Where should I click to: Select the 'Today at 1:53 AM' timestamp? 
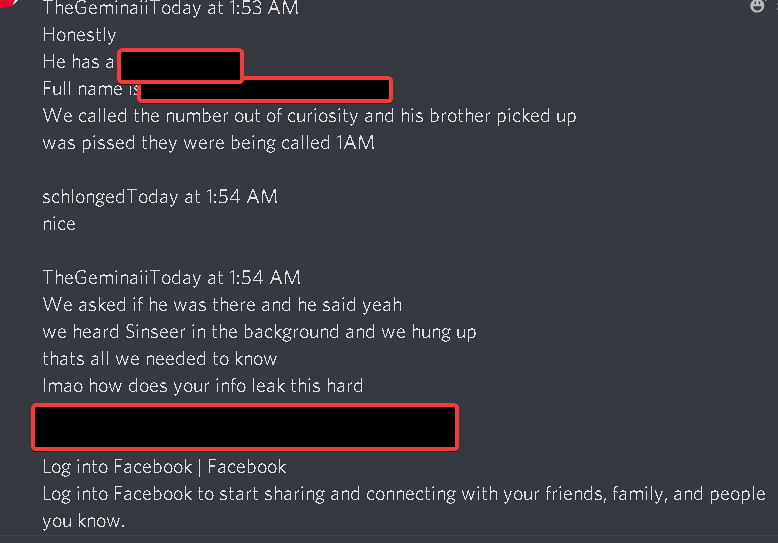tap(224, 8)
